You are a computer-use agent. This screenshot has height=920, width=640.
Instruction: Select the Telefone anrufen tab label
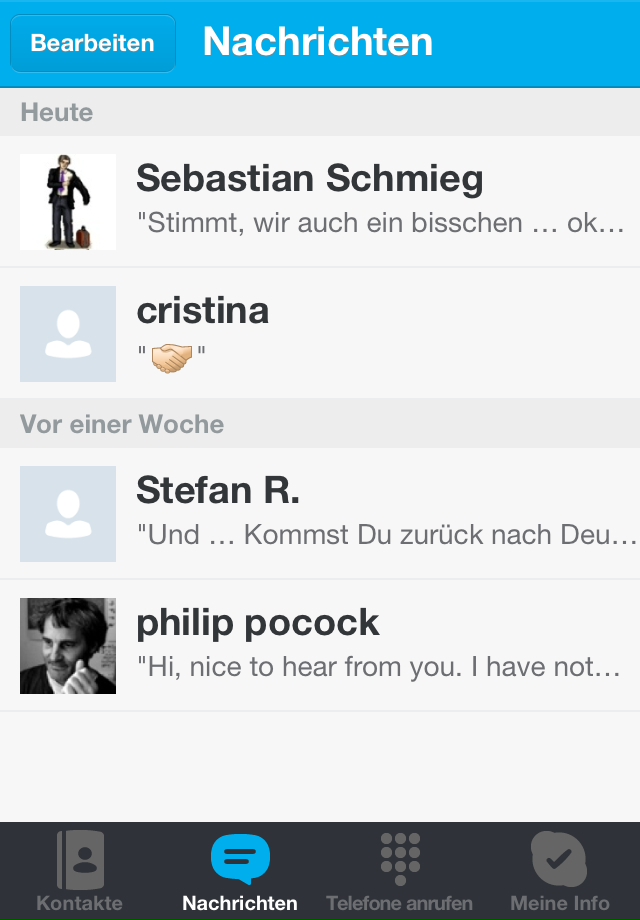pyautogui.click(x=400, y=903)
